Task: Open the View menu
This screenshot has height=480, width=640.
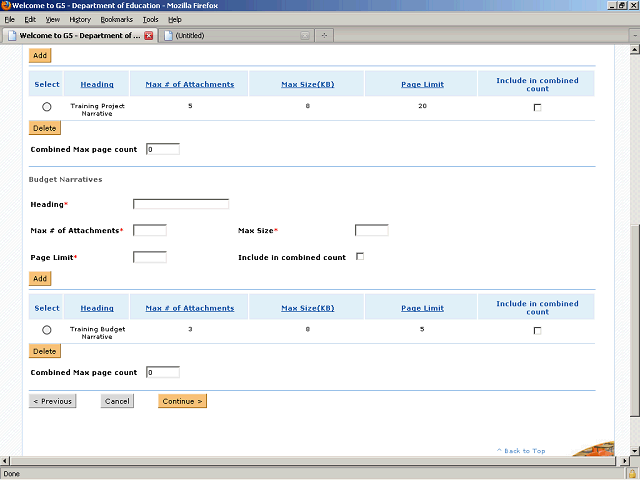Action: pyautogui.click(x=53, y=19)
